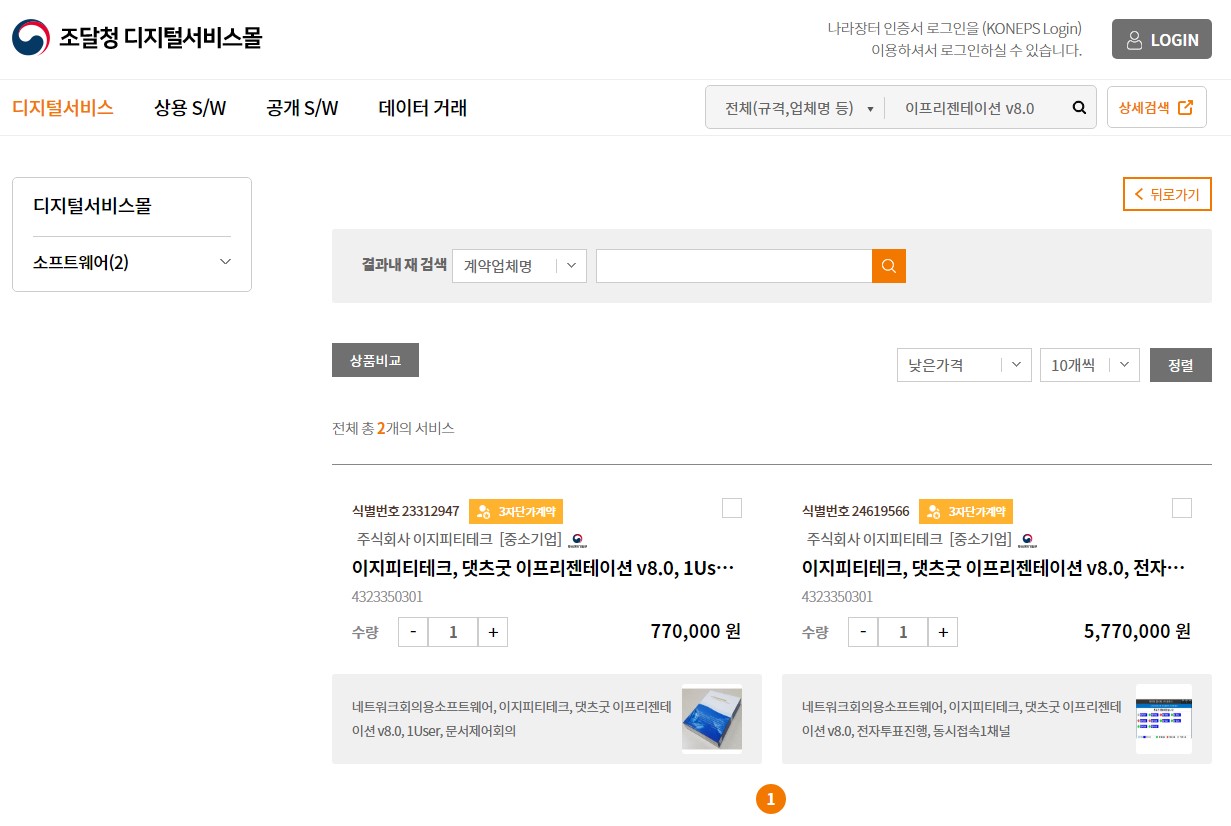Open the 데이터 거래 menu
The height and width of the screenshot is (826, 1231).
(423, 108)
